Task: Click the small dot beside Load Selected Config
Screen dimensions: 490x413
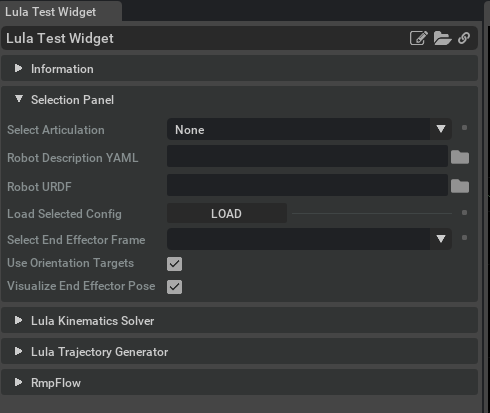Action: [464, 213]
